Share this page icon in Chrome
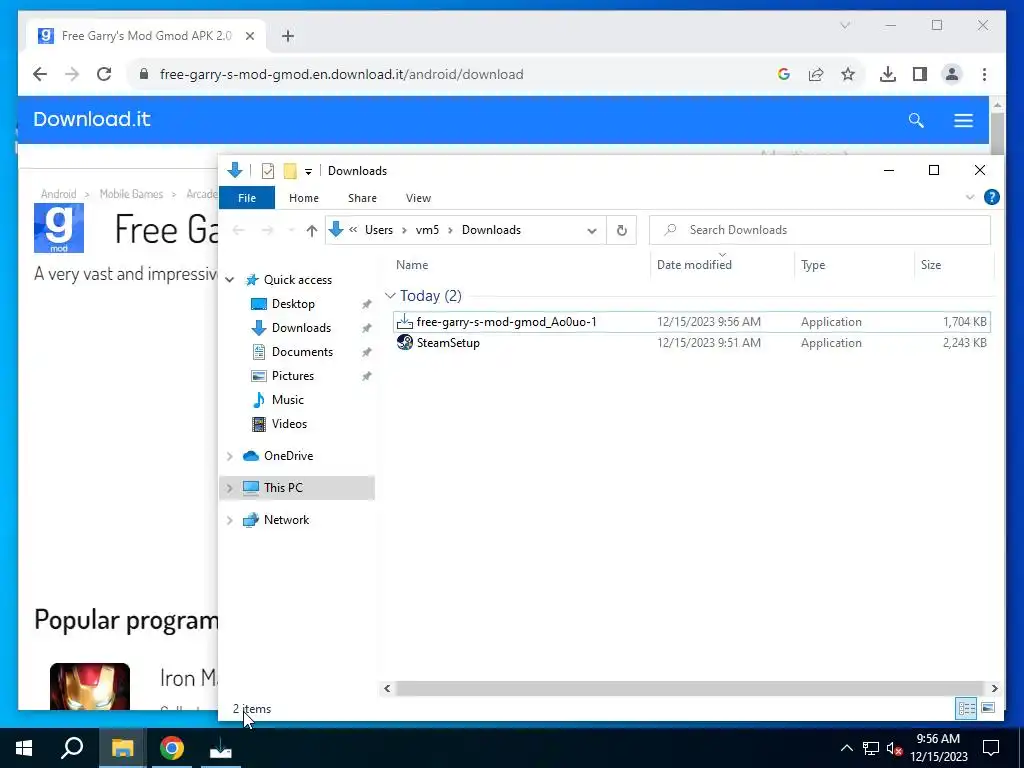This screenshot has width=1024, height=768. click(816, 74)
